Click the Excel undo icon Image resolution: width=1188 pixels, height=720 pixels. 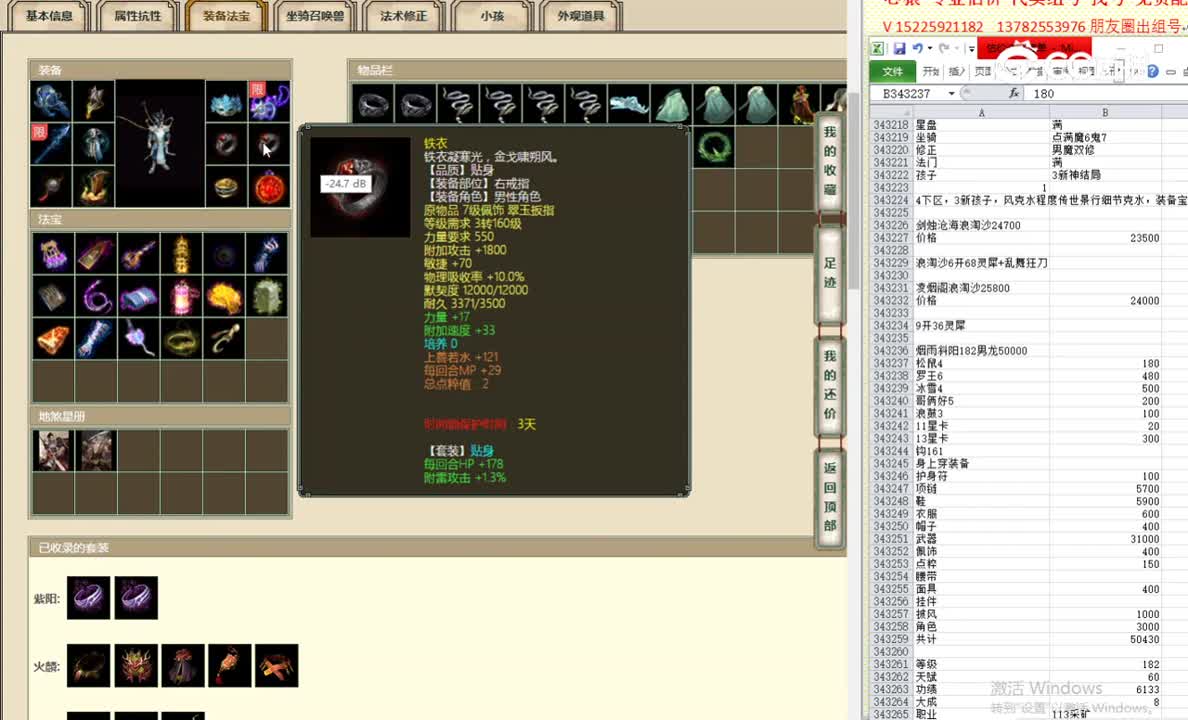[918, 49]
